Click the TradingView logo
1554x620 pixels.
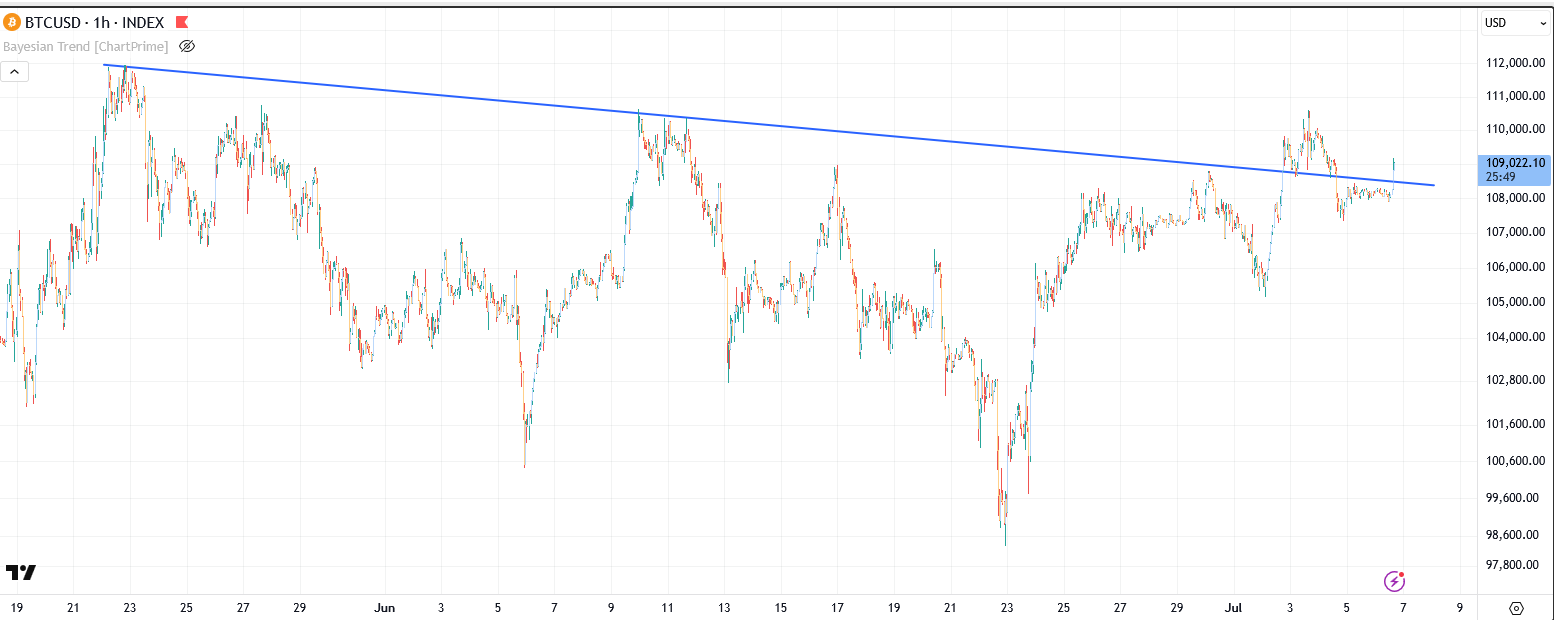[21, 572]
